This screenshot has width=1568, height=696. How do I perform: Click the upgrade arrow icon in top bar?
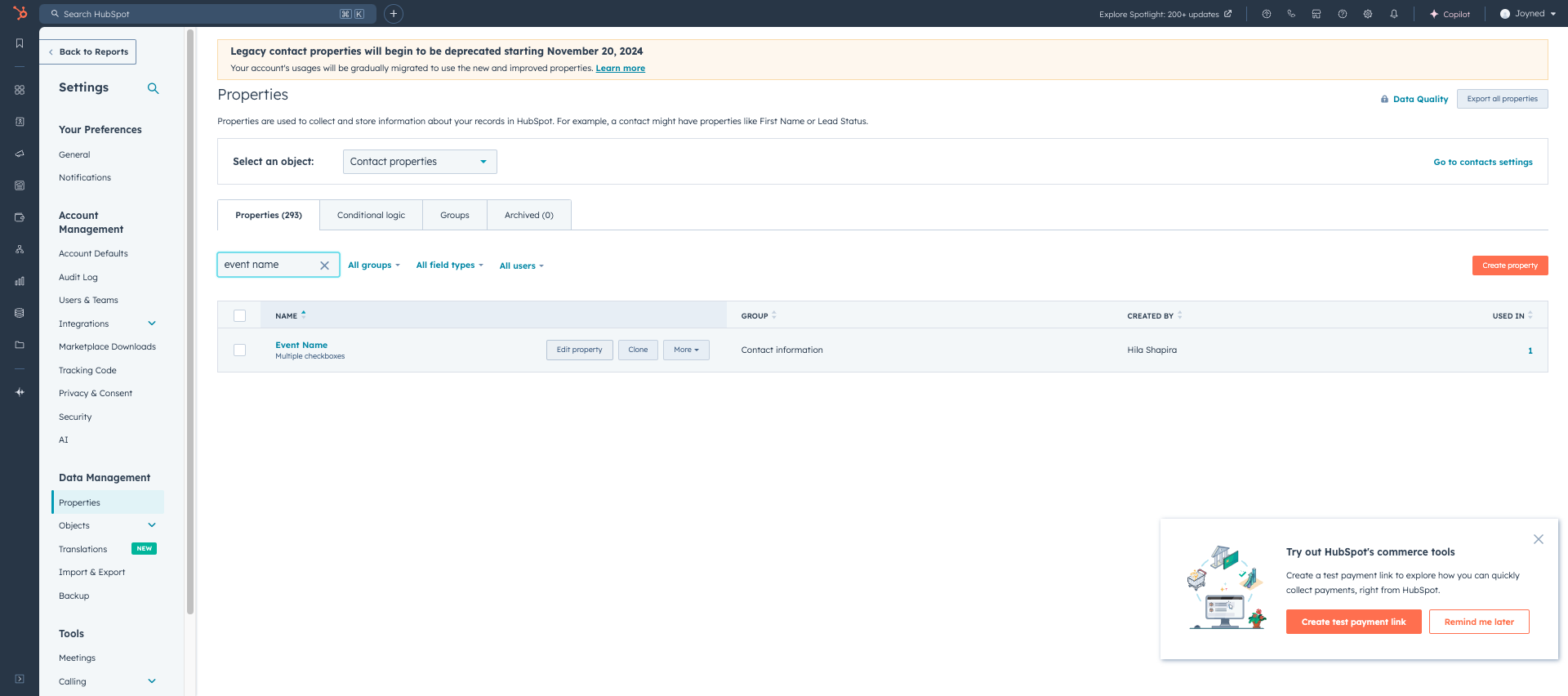point(1266,14)
